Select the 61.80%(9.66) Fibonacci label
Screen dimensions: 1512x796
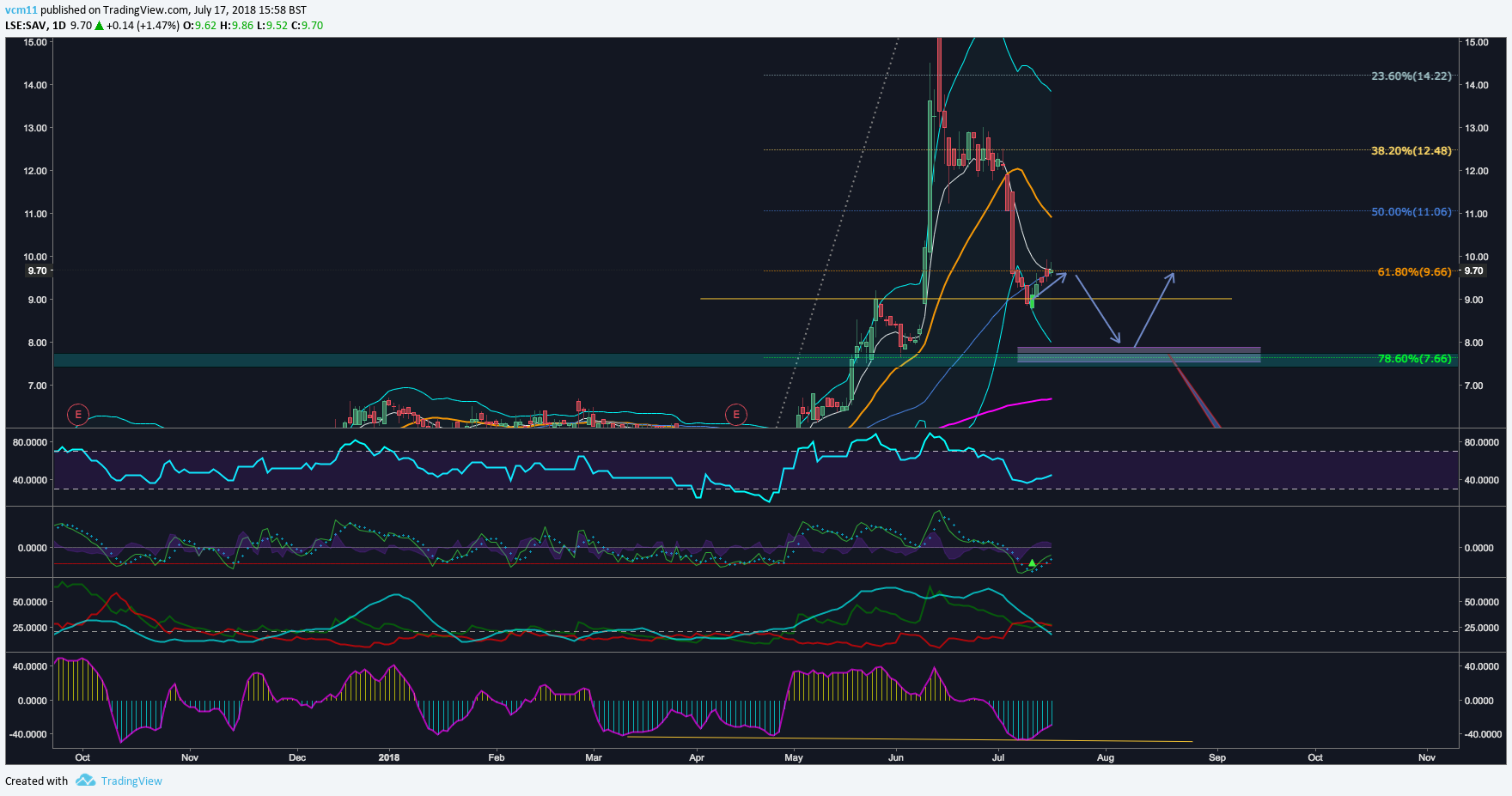tap(1415, 272)
